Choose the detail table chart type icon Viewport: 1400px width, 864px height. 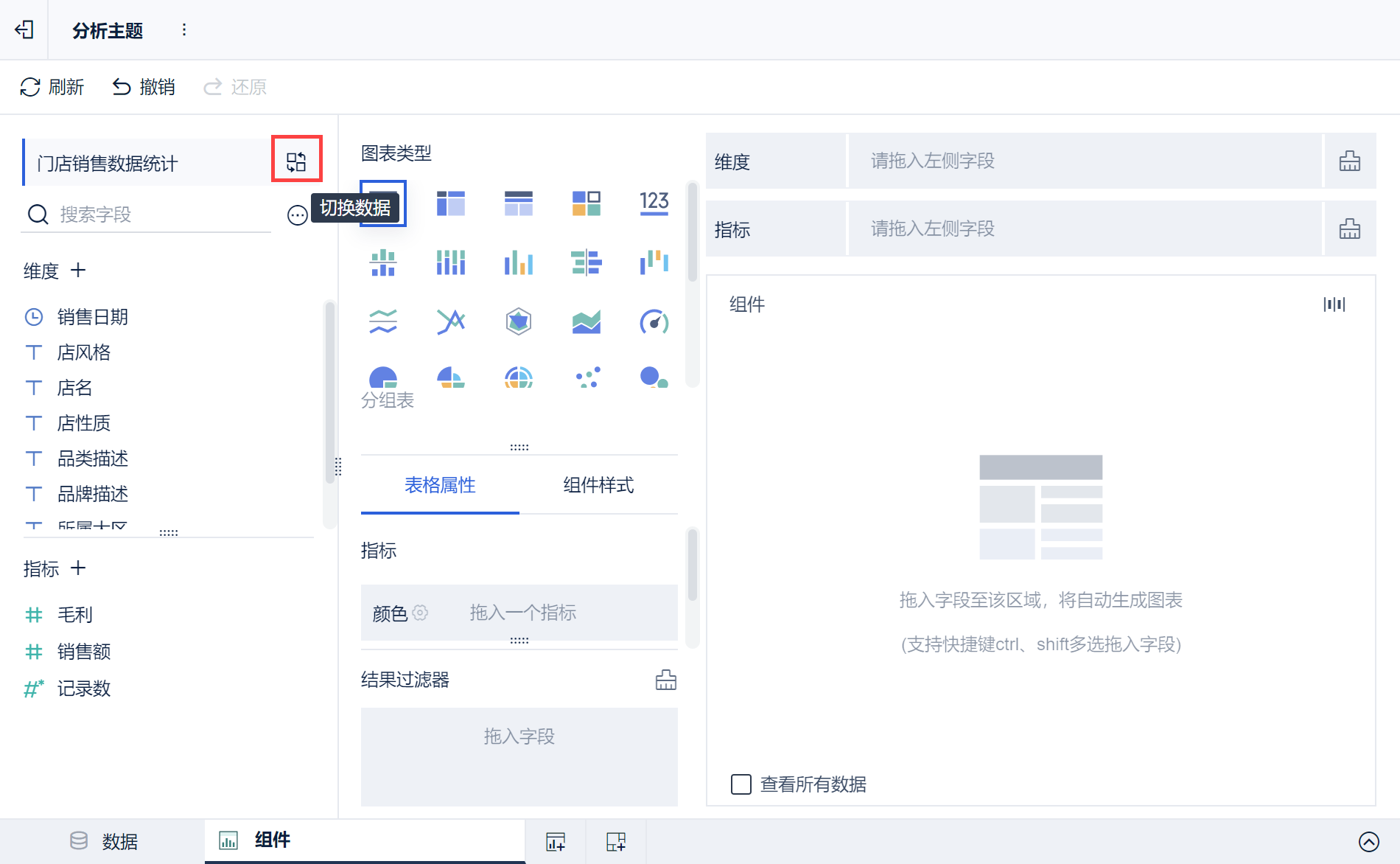point(519,203)
